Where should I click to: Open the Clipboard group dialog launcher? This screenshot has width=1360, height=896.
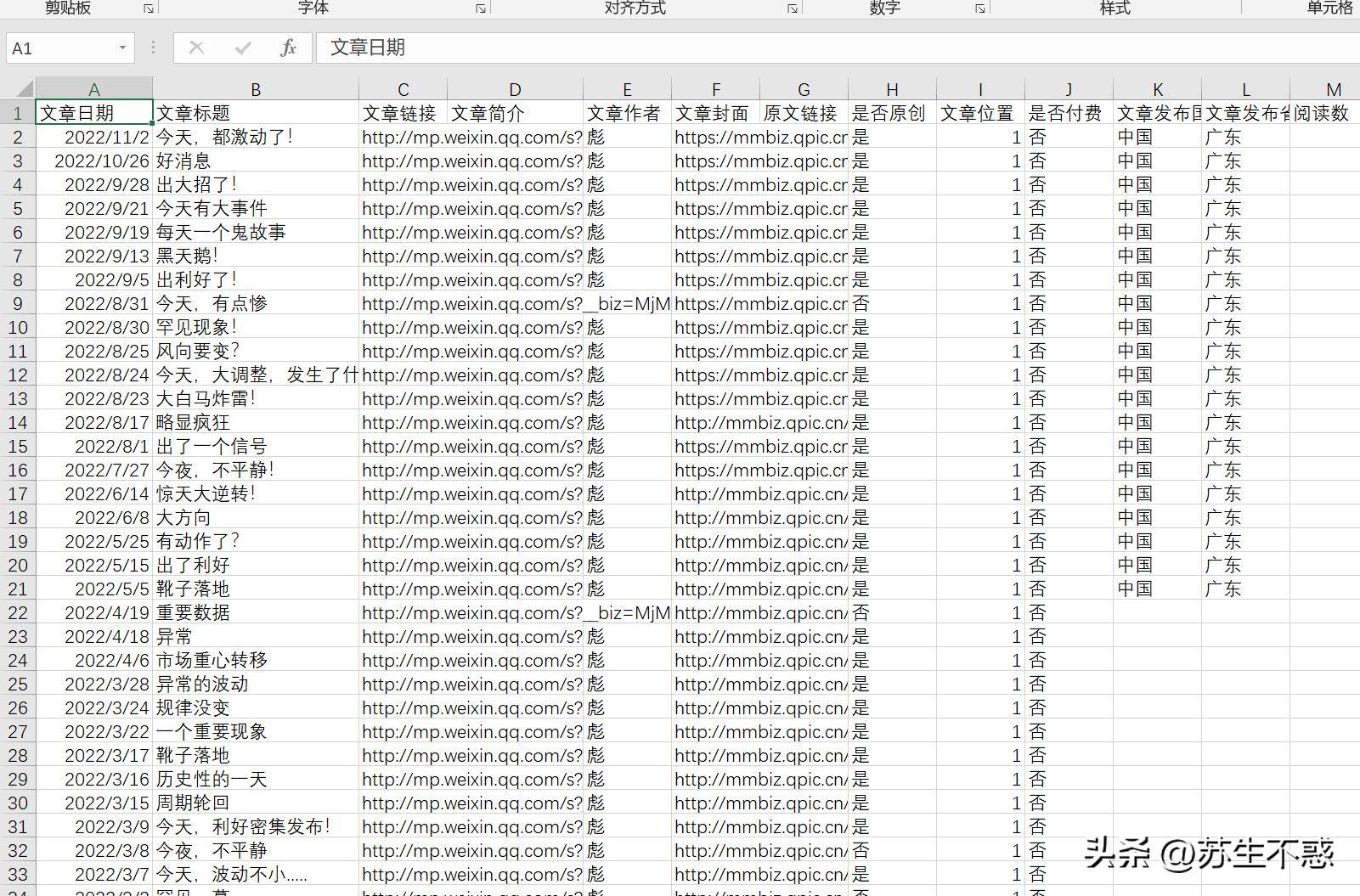[x=149, y=8]
